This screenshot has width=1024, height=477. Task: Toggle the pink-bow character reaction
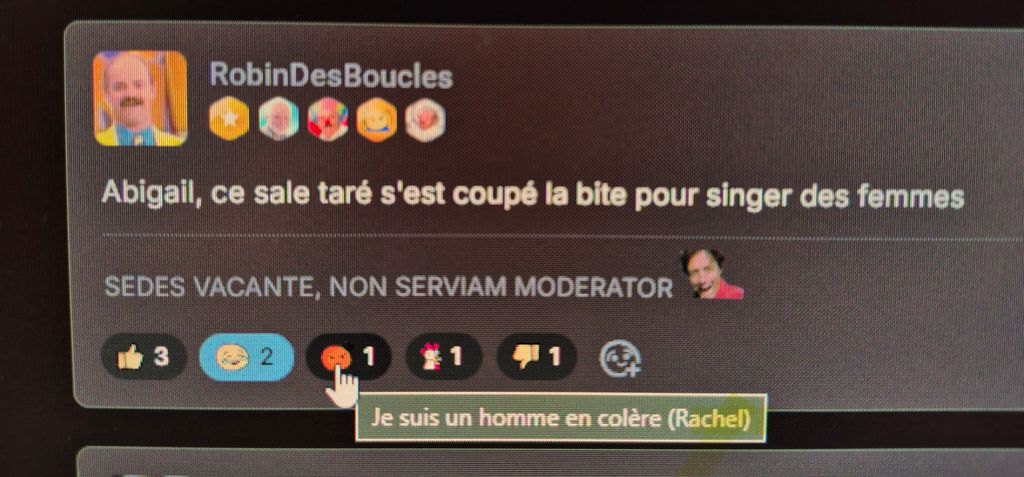pos(443,357)
